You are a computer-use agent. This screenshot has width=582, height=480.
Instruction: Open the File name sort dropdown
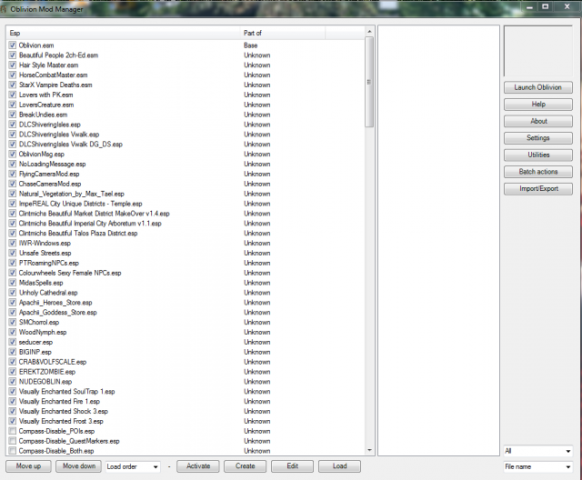[538, 466]
